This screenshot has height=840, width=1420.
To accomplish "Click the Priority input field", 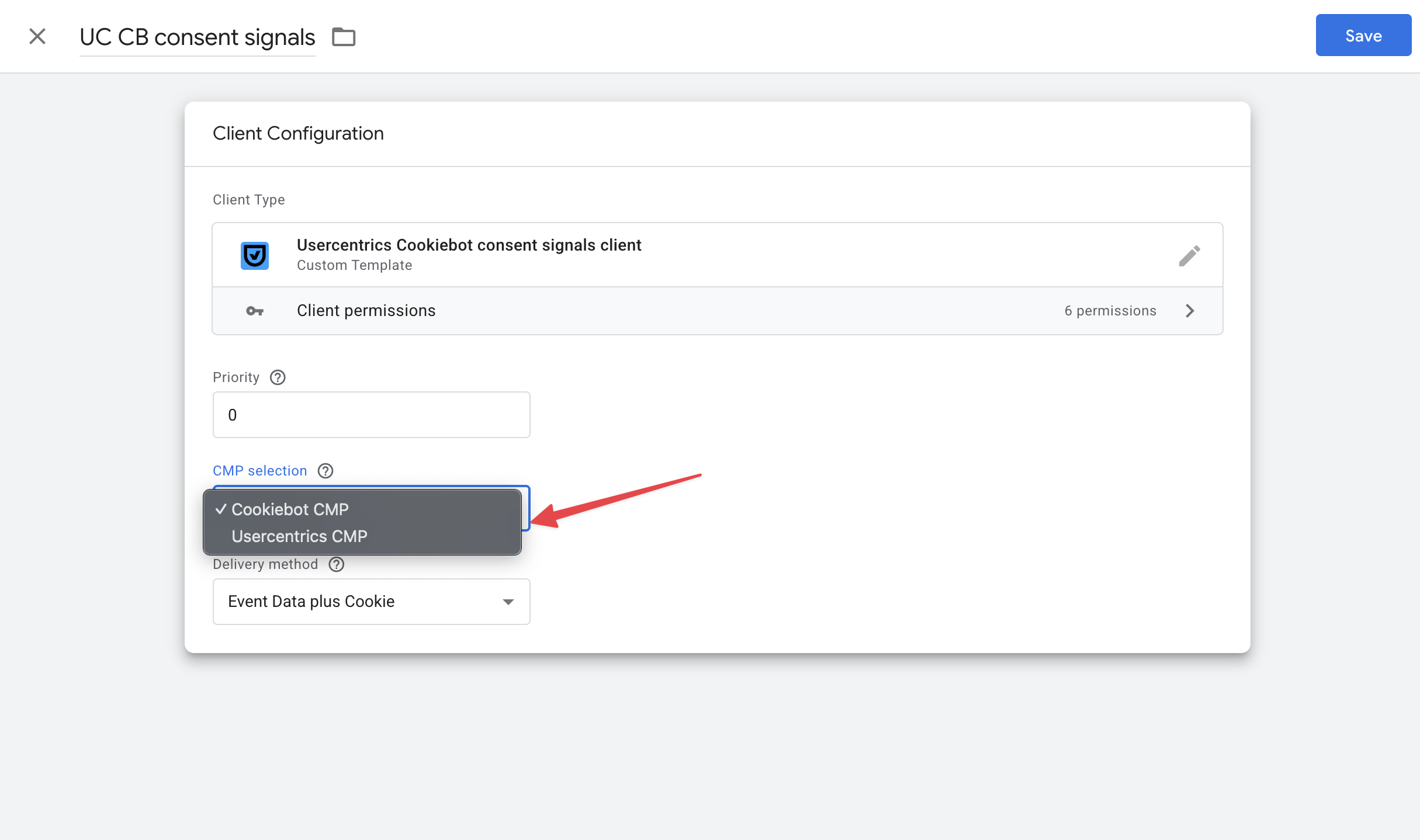I will click(371, 415).
